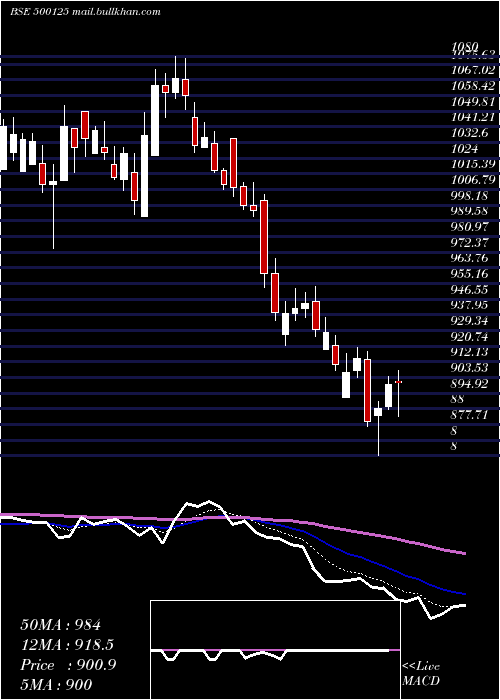Click the 955.16 price axis label
500x700 pixels.
[x=470, y=273]
